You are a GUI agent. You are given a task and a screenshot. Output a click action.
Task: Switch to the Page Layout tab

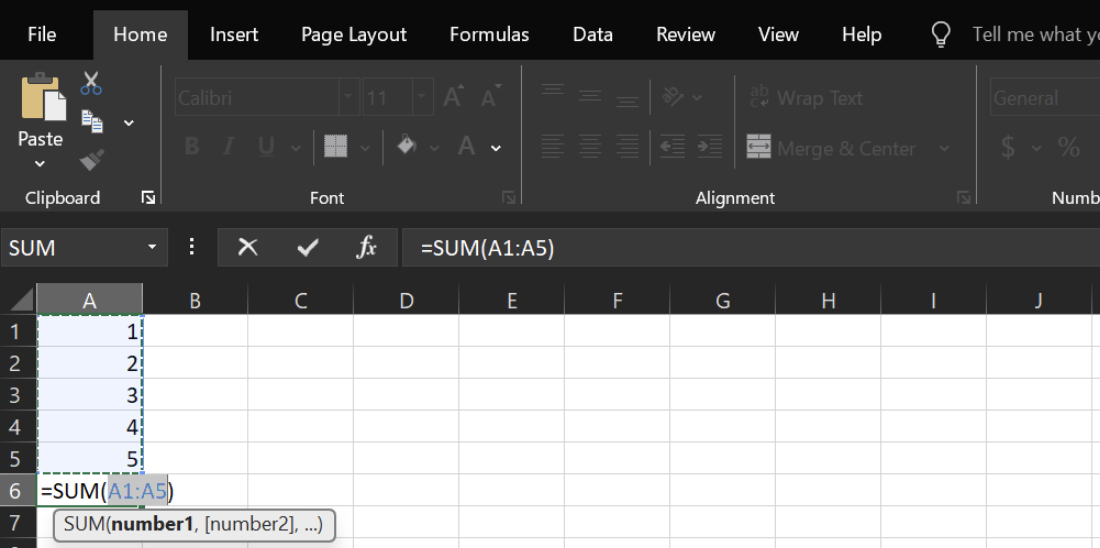tap(354, 34)
